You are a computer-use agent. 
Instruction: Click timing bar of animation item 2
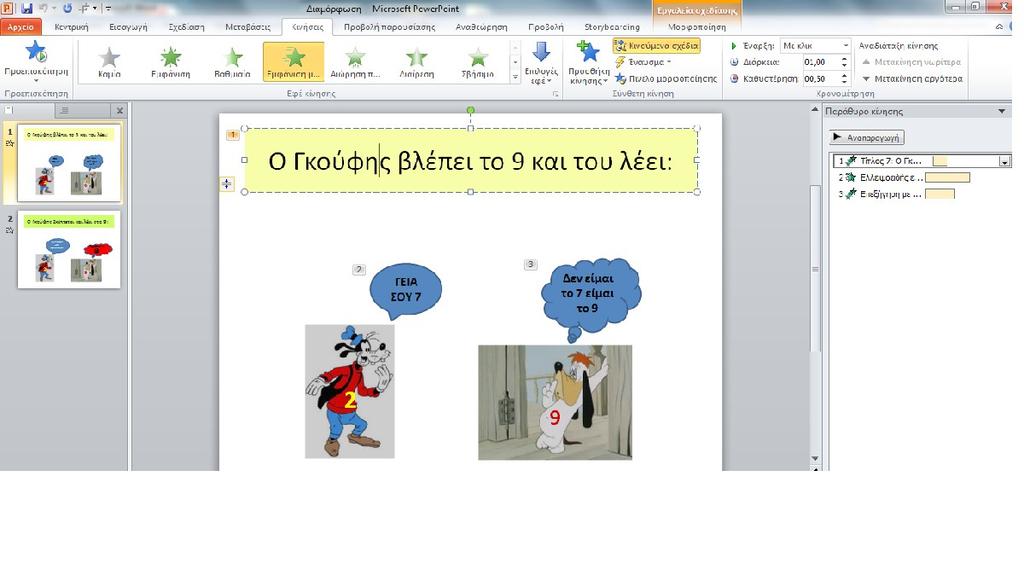click(x=948, y=177)
